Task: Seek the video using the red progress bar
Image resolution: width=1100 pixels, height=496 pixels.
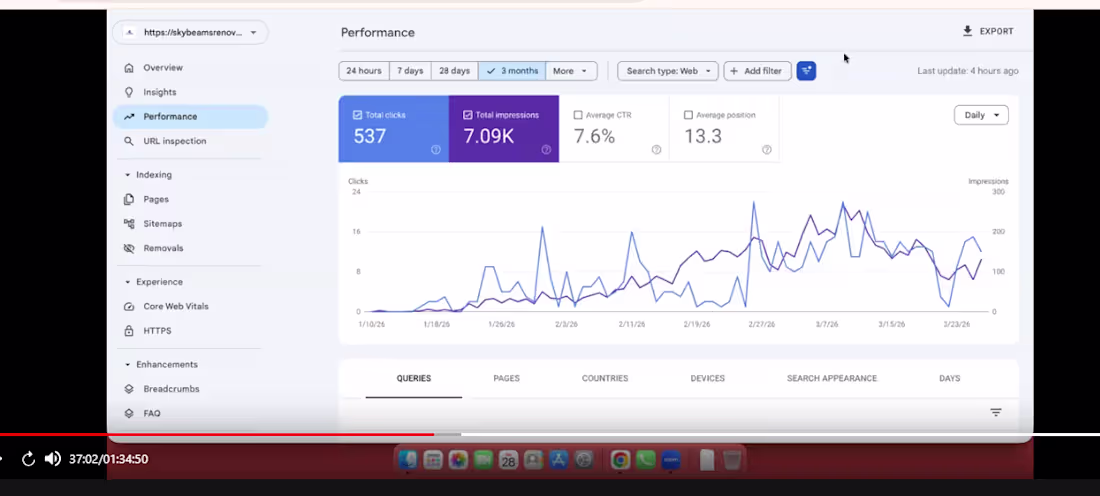Action: point(217,435)
